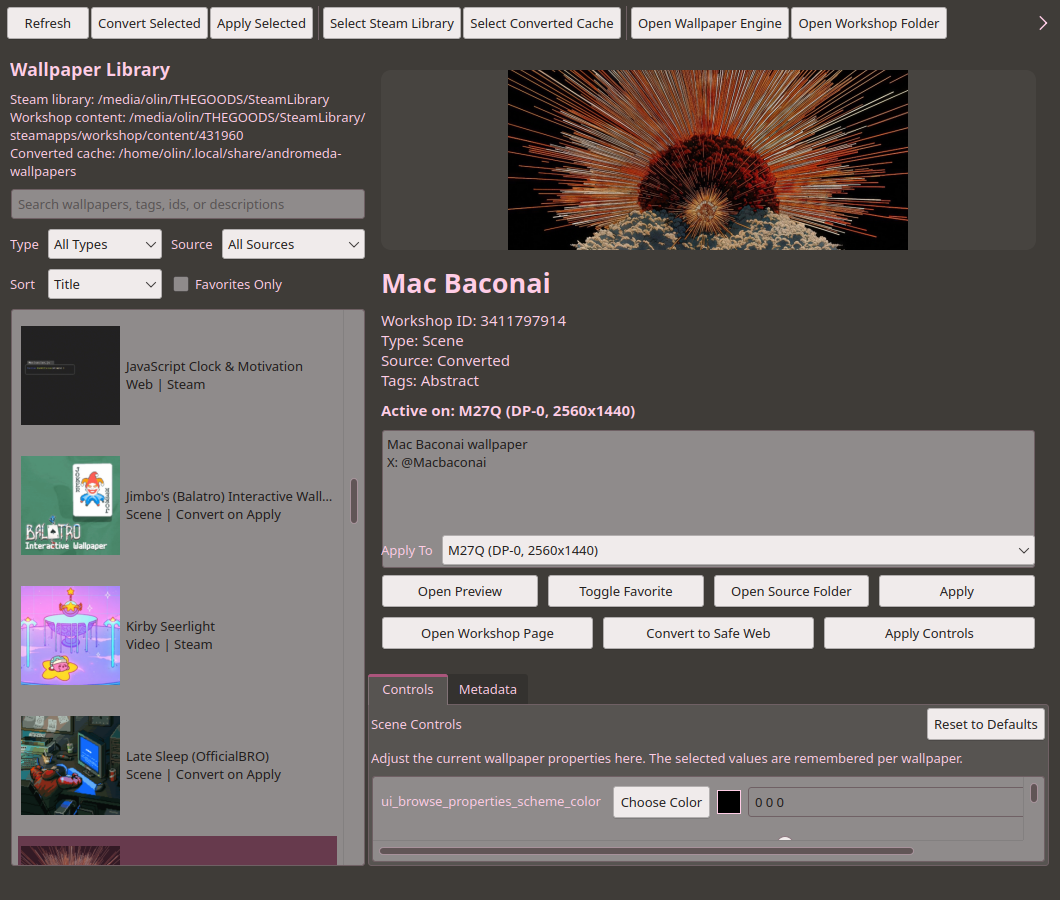The image size is (1060, 900).
Task: Enable the Favorites Only checkbox
Action: [x=180, y=284]
